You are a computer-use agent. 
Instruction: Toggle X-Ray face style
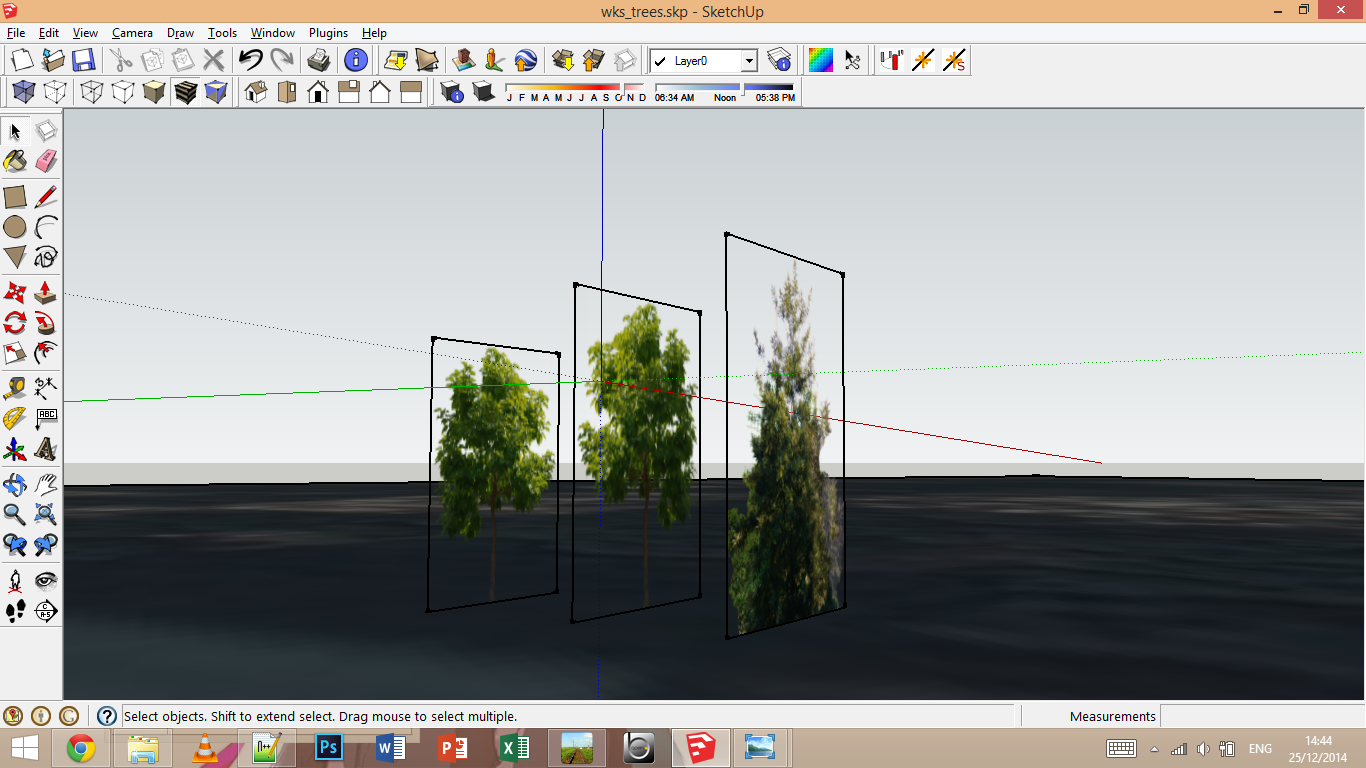pos(23,93)
